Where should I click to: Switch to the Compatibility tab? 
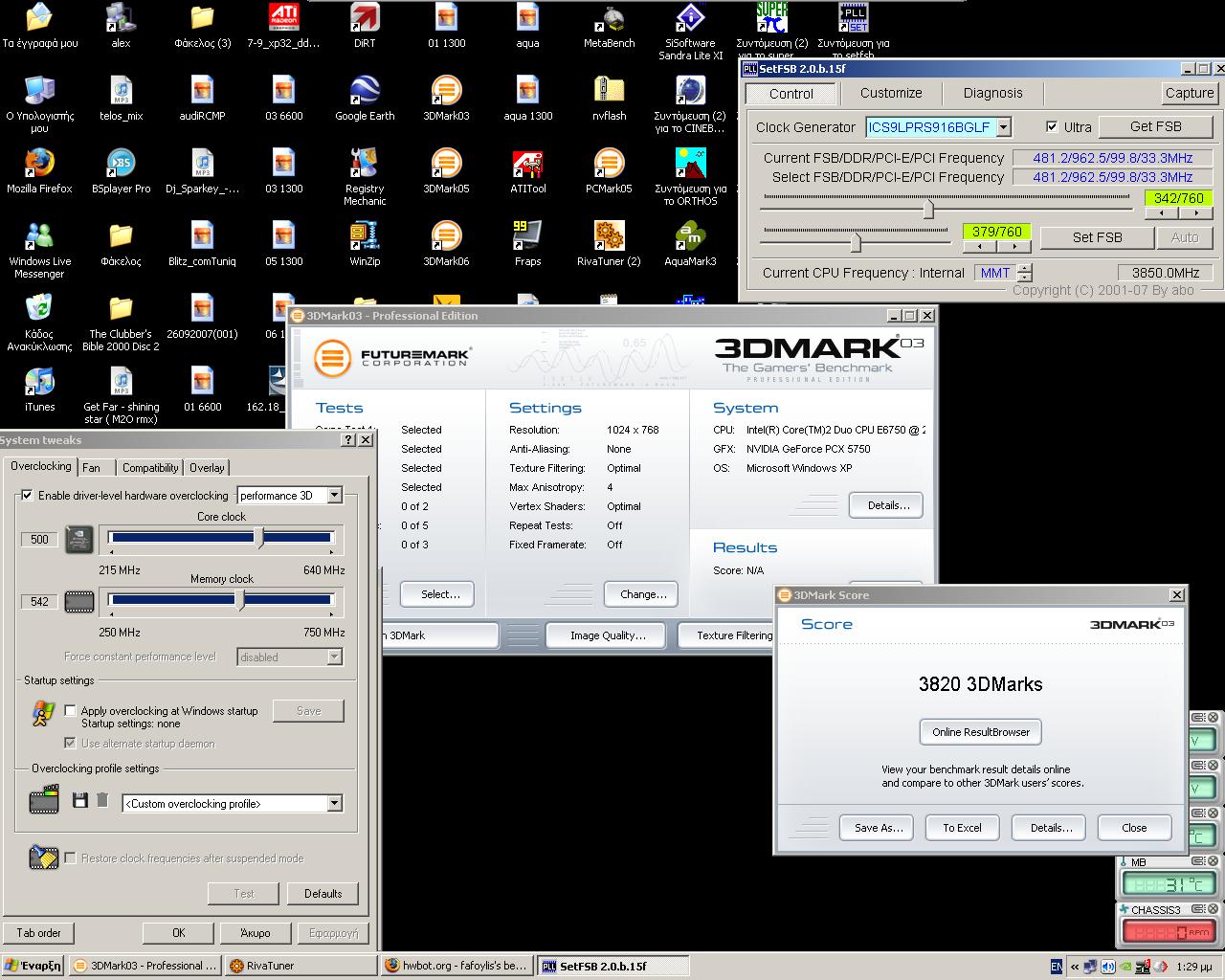150,468
